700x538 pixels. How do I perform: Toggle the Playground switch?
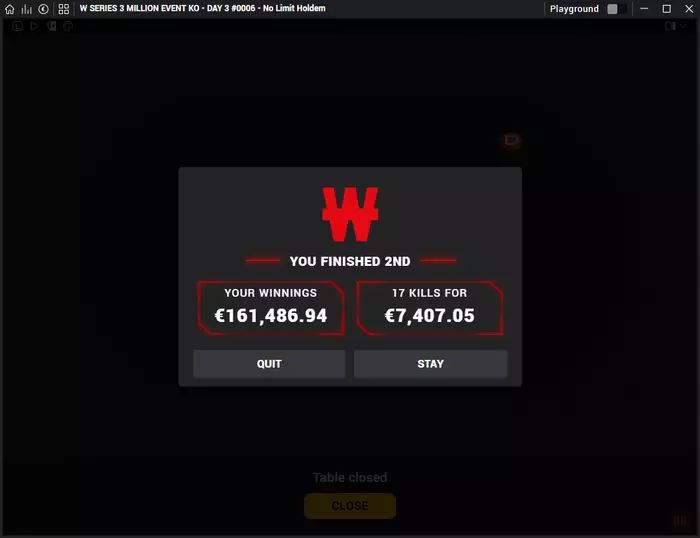click(617, 9)
